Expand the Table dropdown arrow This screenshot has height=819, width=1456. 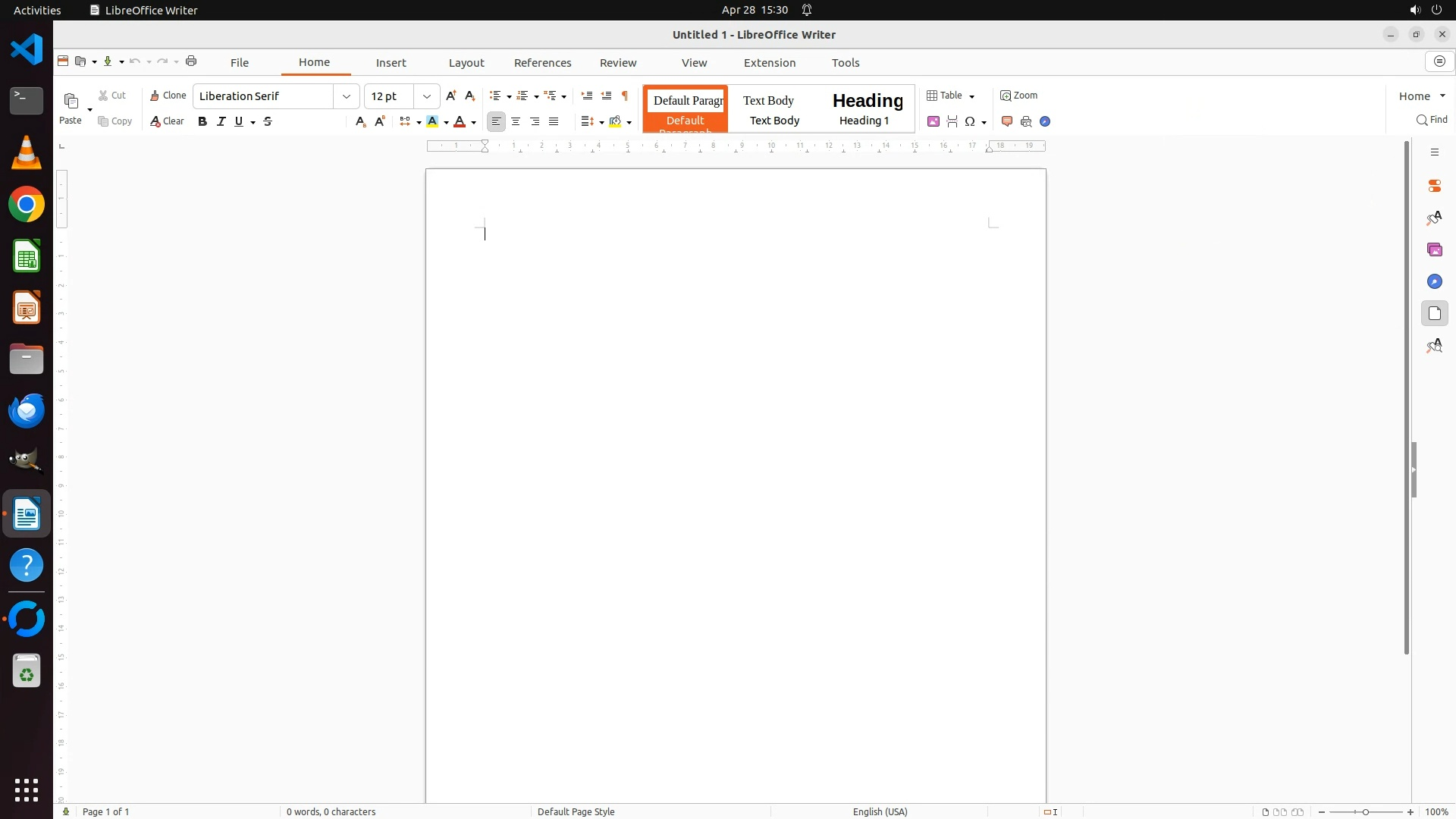971,96
